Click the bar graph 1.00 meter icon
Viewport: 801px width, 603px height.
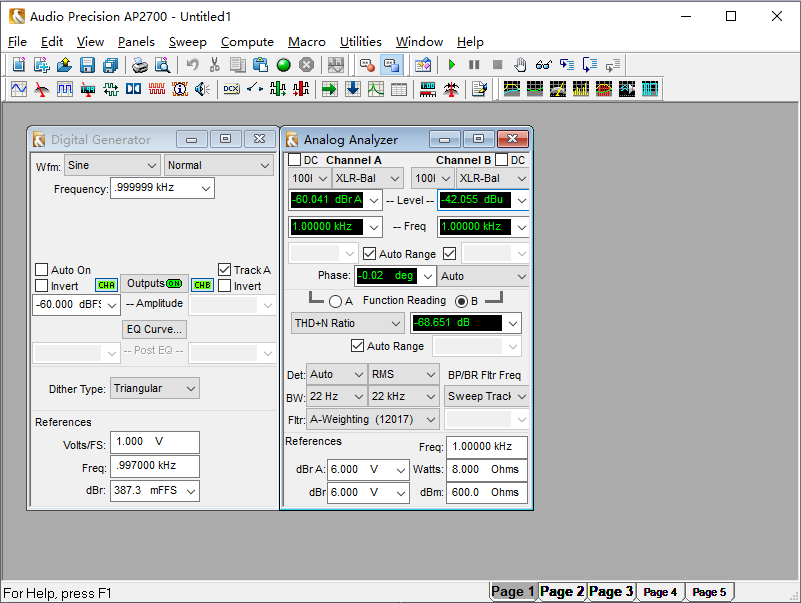pos(428,89)
